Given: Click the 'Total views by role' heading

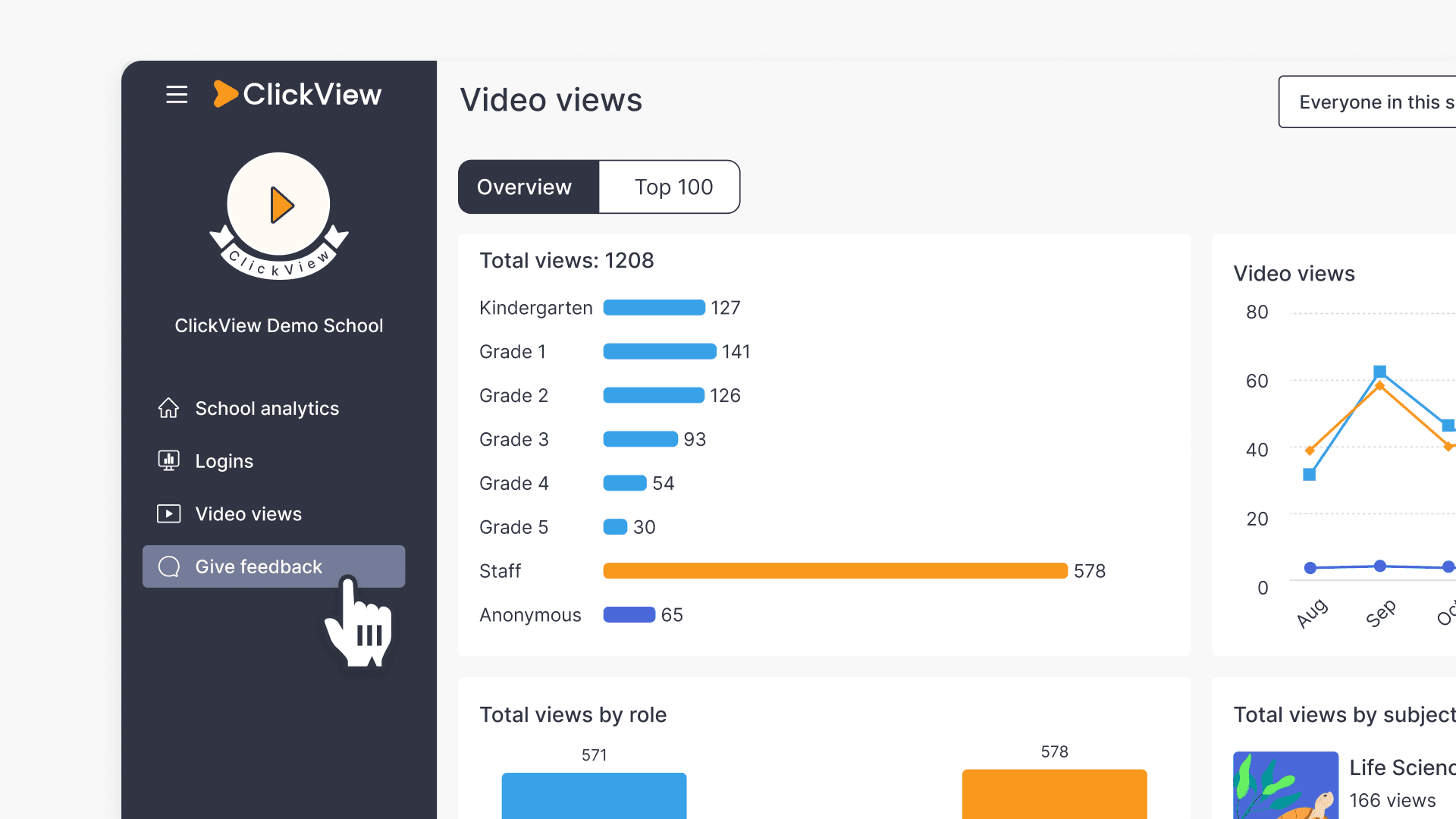Looking at the screenshot, I should [x=573, y=715].
